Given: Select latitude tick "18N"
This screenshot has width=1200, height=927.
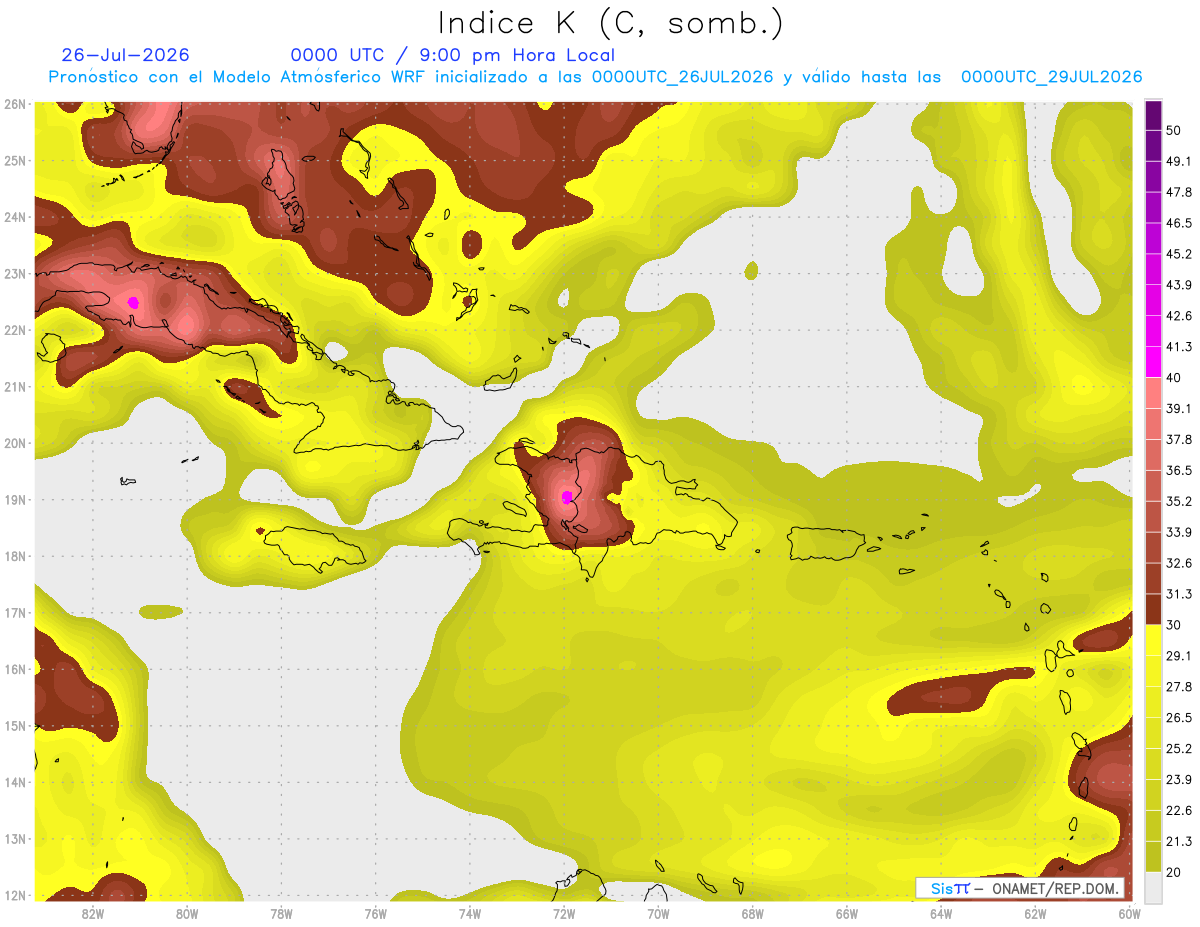Looking at the screenshot, I should coord(14,556).
